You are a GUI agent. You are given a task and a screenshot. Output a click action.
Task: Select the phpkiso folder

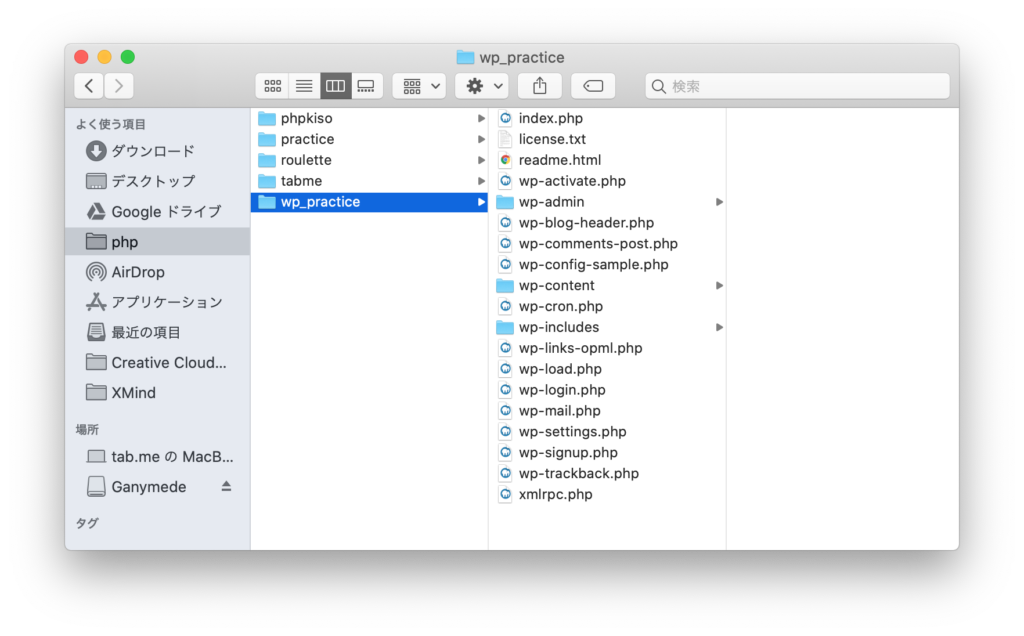(306, 118)
